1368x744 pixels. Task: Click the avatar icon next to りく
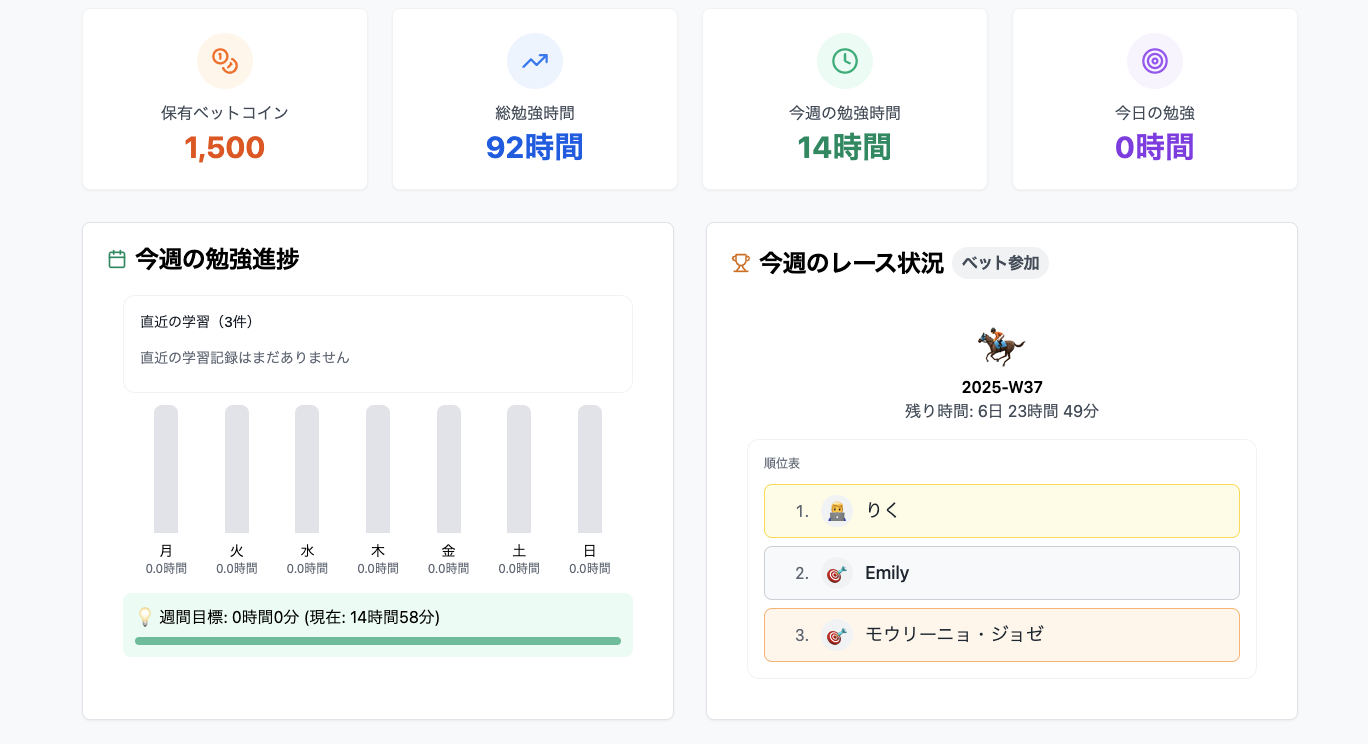tap(835, 510)
